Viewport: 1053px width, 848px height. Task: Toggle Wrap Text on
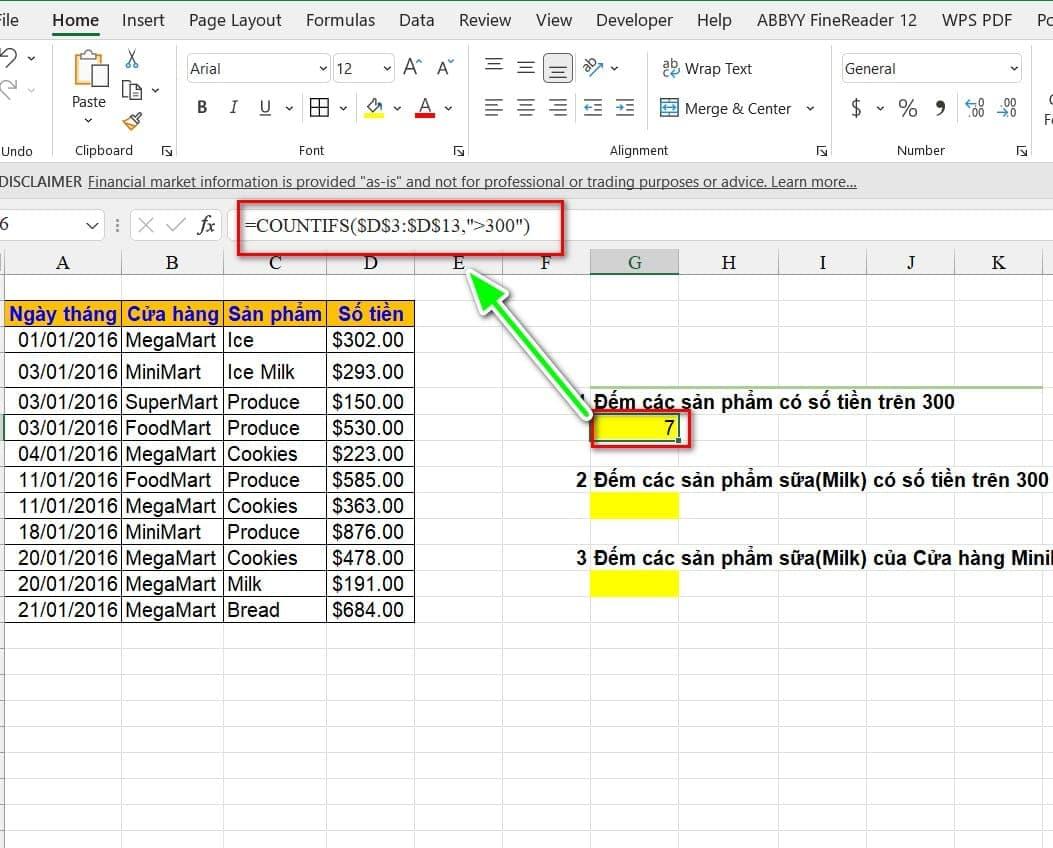click(706, 68)
